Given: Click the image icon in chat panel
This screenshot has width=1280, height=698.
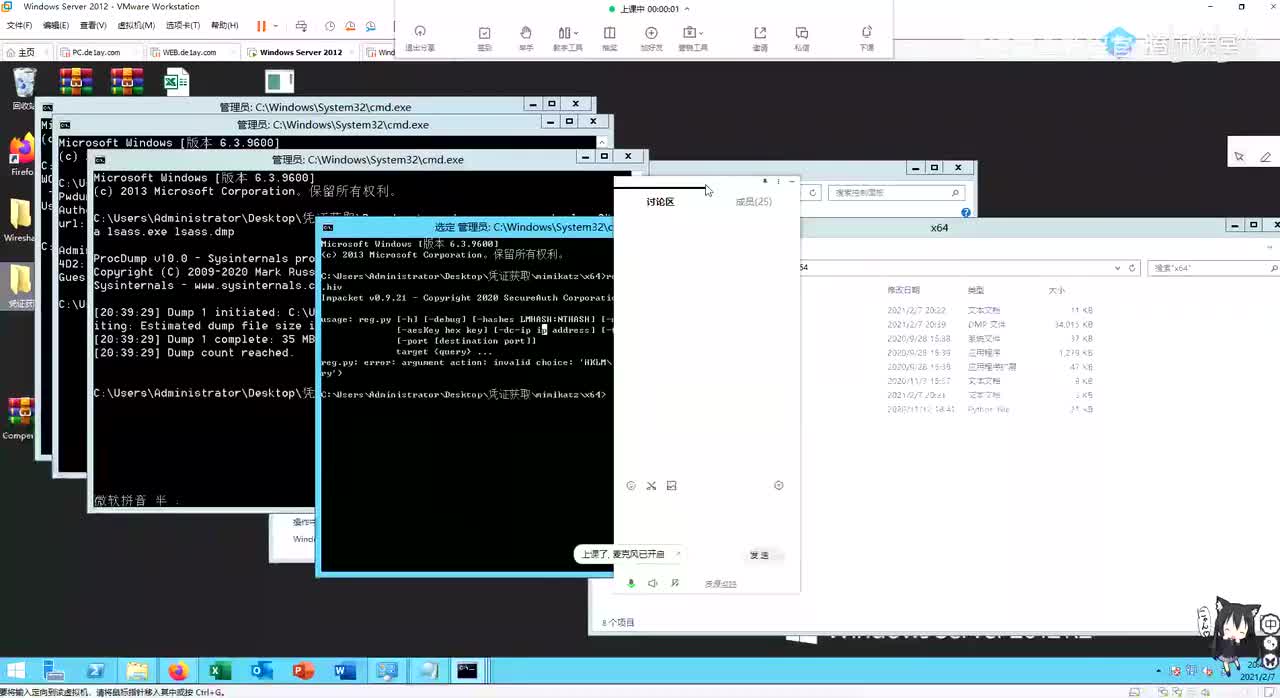Looking at the screenshot, I should click(671, 486).
